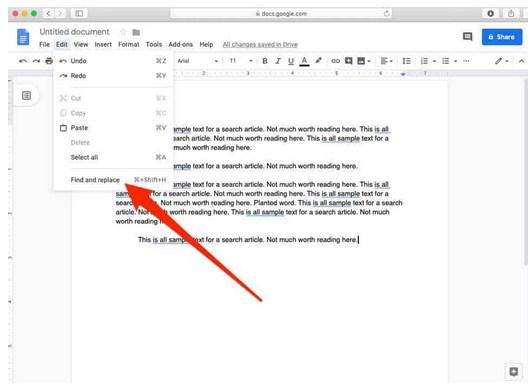Open the font size dropdown (11)
This screenshot has width=528, height=389.
(x=241, y=61)
